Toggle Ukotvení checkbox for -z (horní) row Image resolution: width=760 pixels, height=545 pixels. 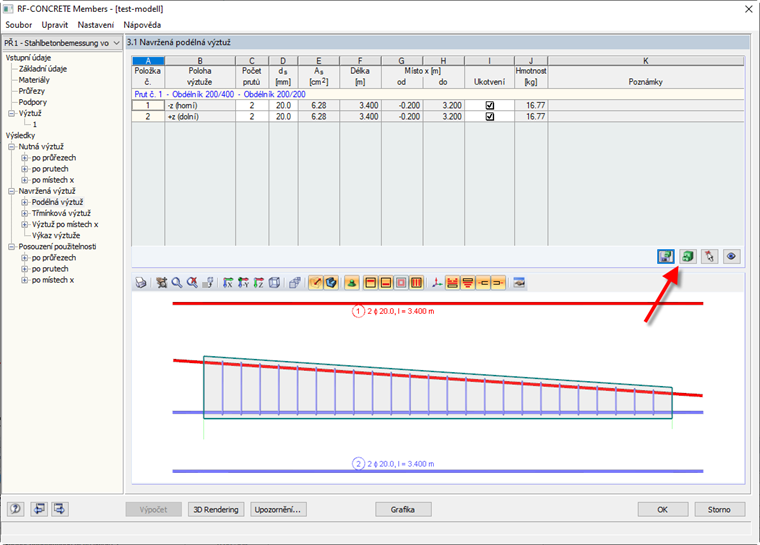tap(490, 105)
